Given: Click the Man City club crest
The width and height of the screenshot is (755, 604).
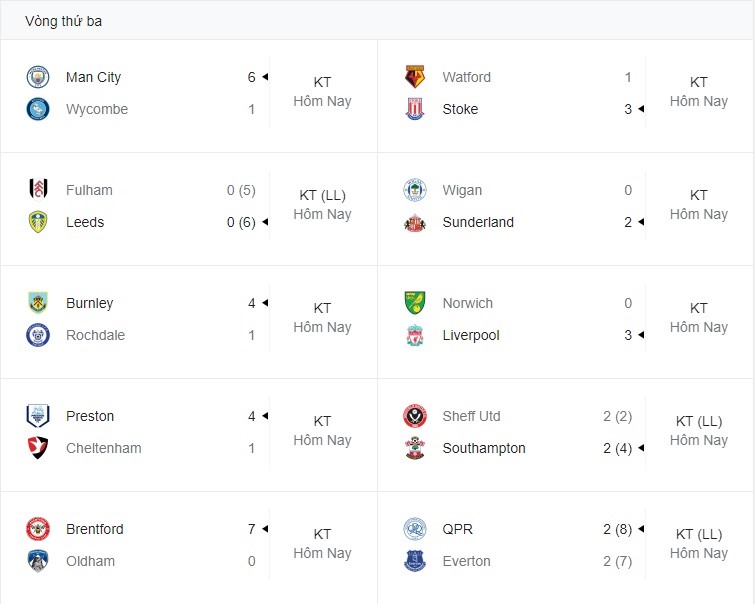Looking at the screenshot, I should 38,77.
